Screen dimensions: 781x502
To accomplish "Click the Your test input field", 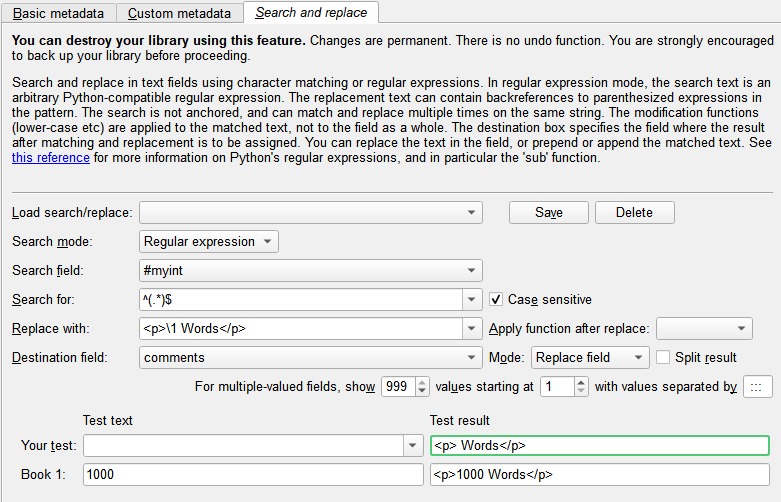I will click(245, 445).
